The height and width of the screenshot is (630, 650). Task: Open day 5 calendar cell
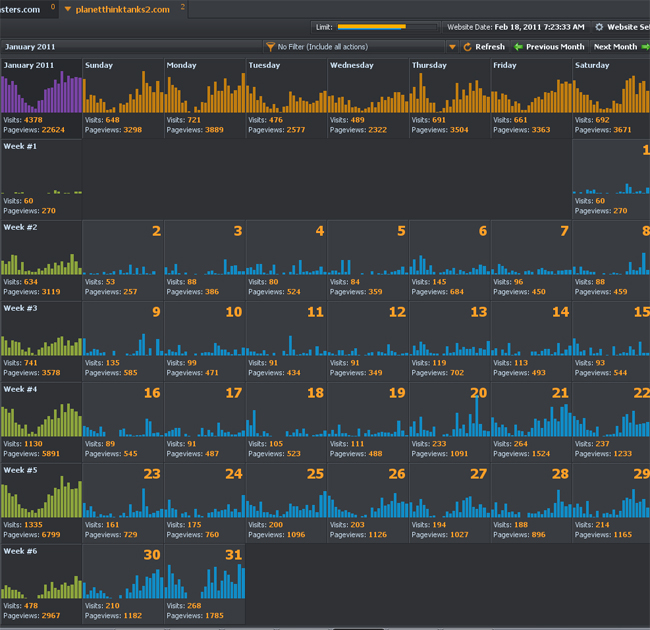tap(368, 260)
